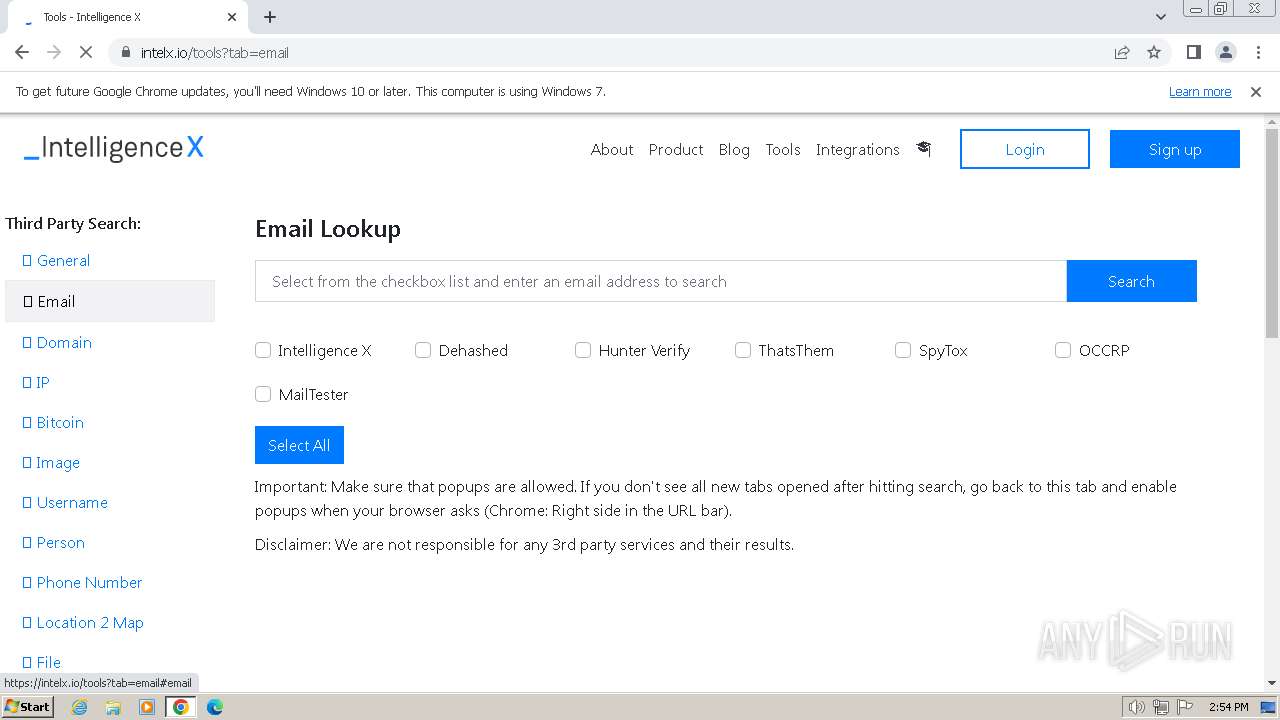Go back to previous page
Viewport: 1280px width, 720px height.
[x=22, y=52]
